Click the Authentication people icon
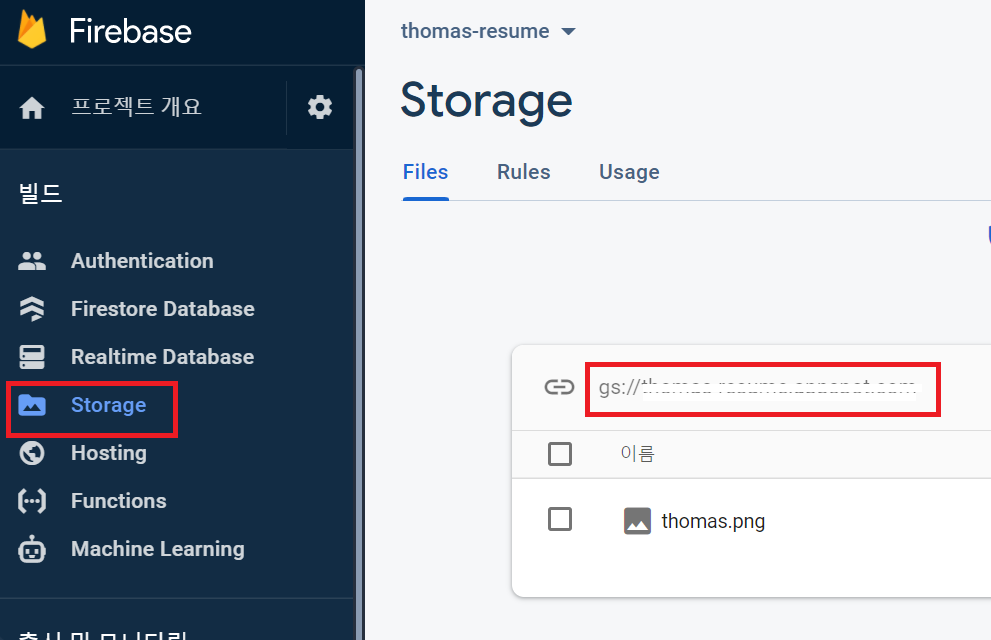This screenshot has height=640, width=991. pos(32,261)
